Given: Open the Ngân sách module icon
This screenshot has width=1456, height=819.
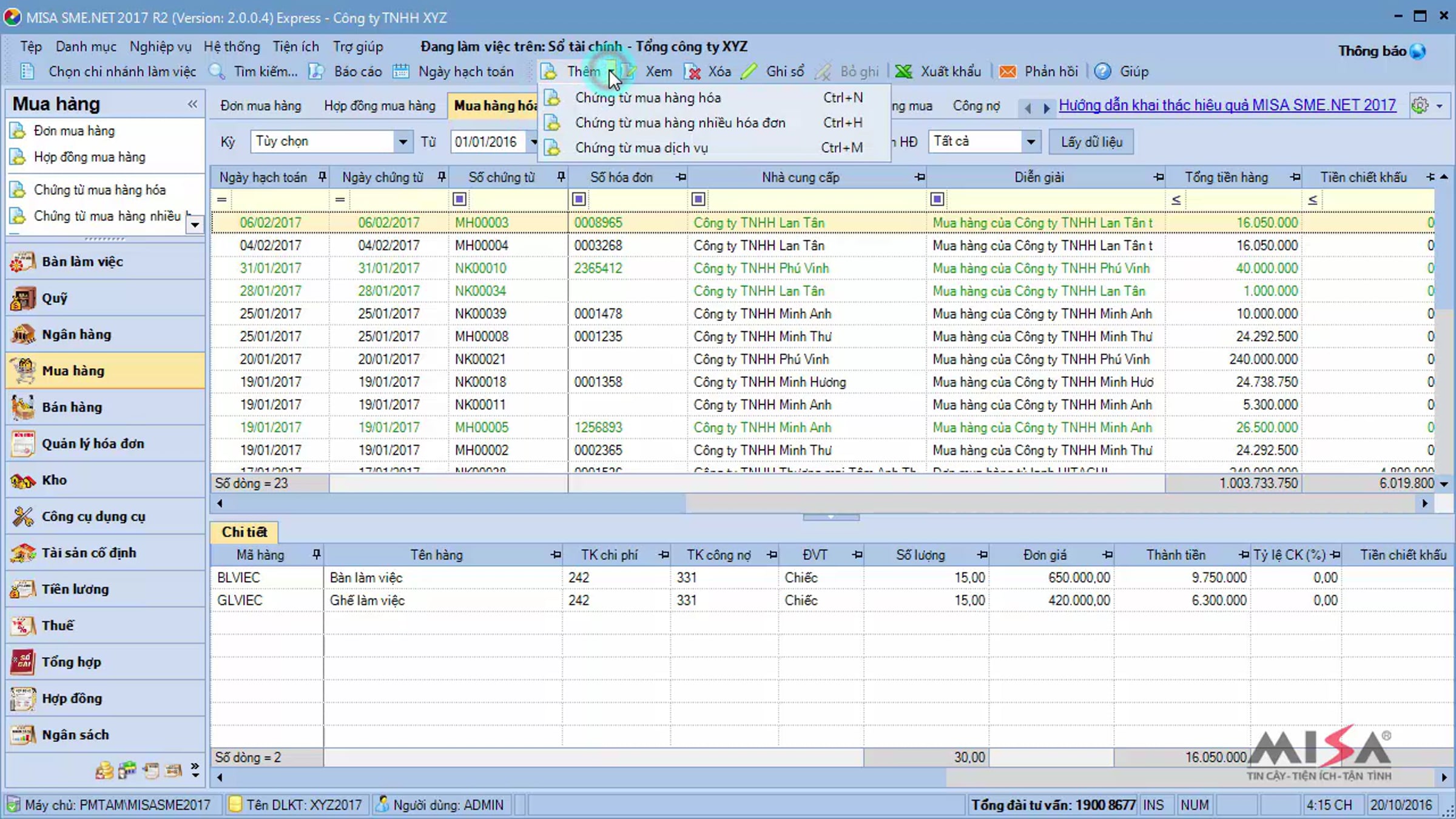Looking at the screenshot, I should coord(22,735).
